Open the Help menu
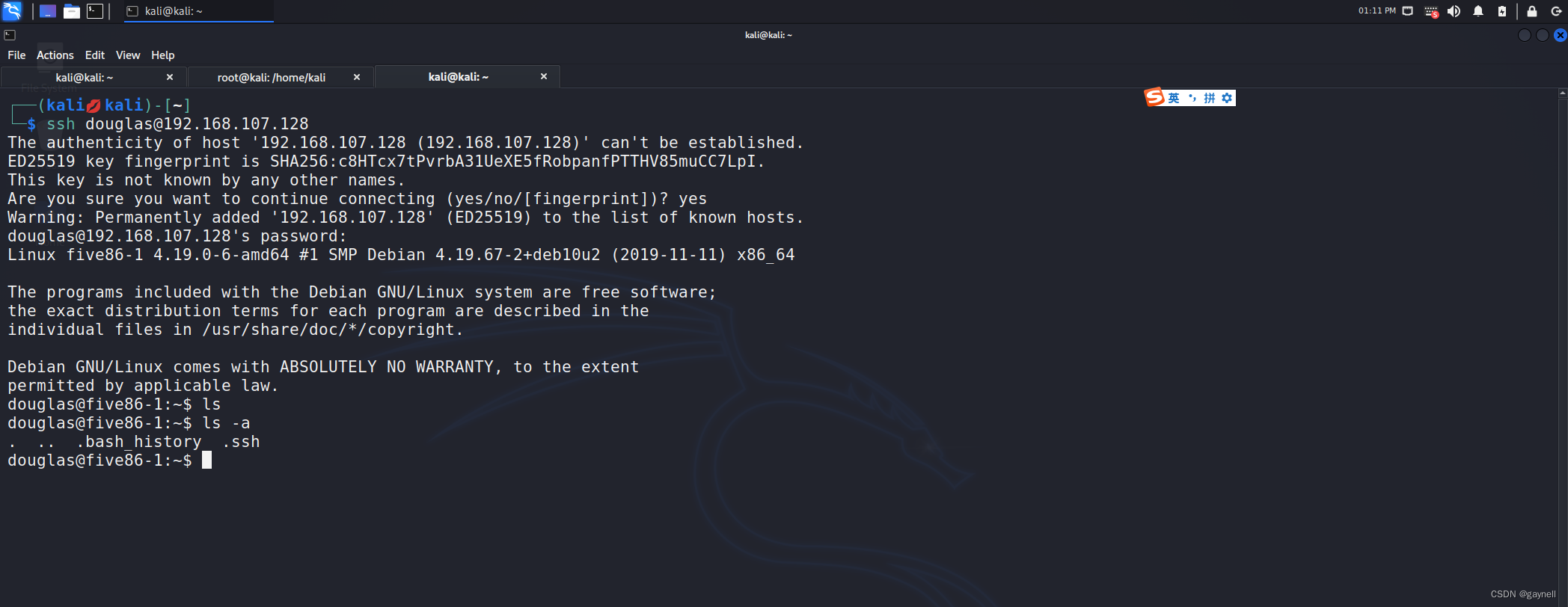 click(x=163, y=55)
